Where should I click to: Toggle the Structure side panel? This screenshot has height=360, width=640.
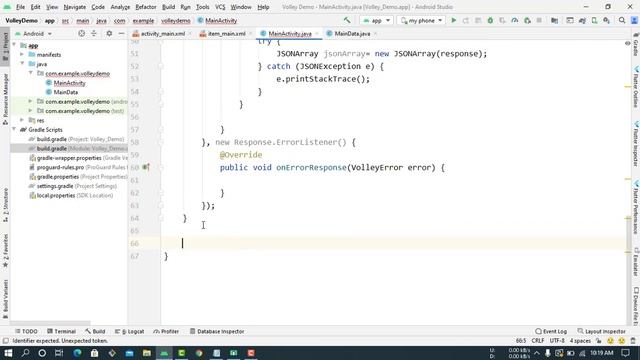pyautogui.click(x=5, y=205)
